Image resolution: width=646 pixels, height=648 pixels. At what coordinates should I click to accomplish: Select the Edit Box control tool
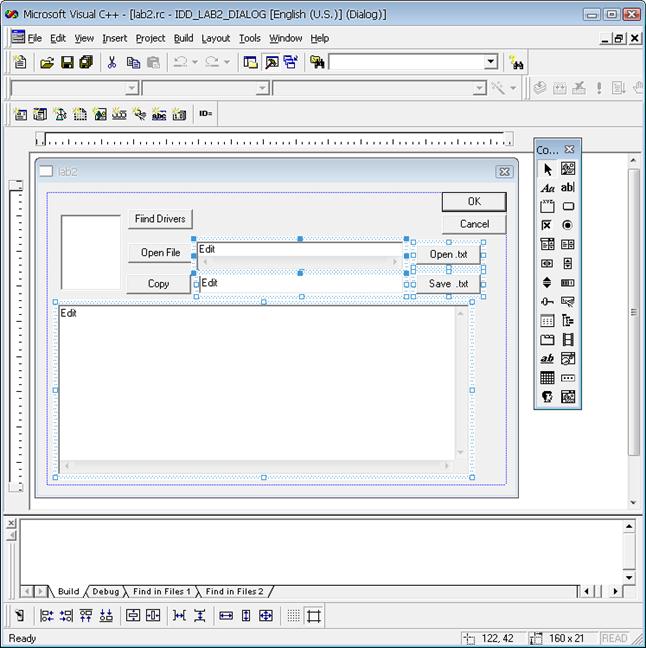(567, 188)
